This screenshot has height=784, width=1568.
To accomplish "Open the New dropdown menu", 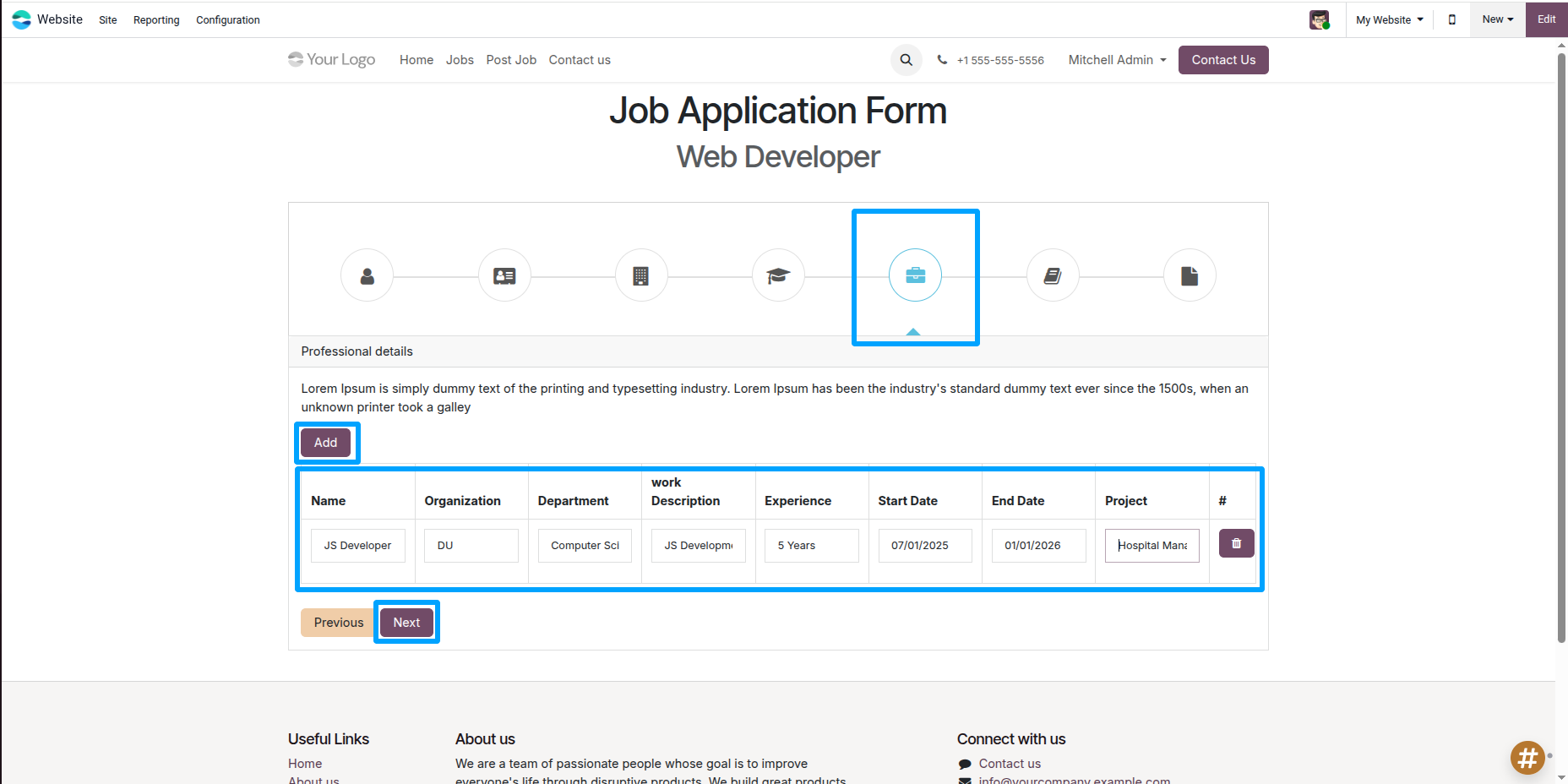I will (1498, 19).
